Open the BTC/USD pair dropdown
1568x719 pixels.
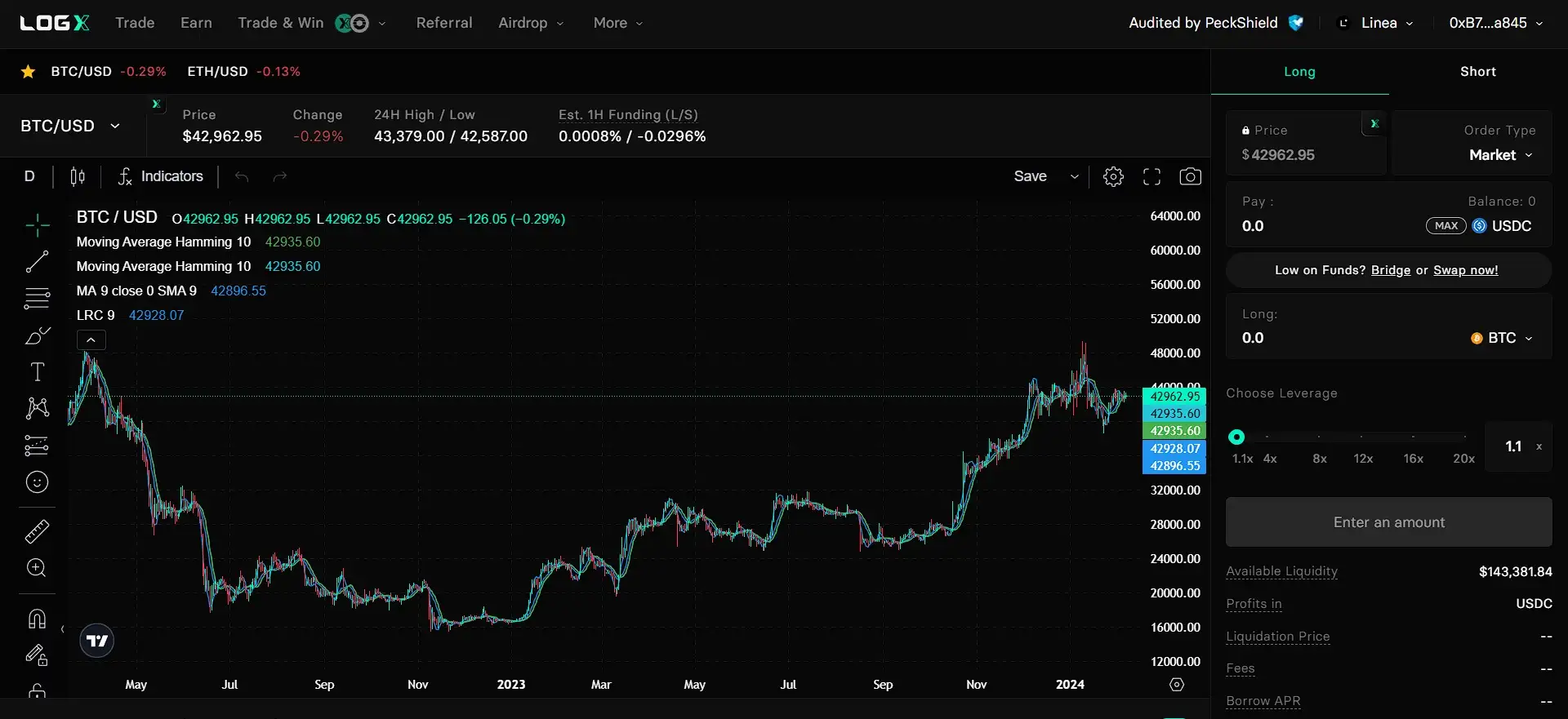70,126
